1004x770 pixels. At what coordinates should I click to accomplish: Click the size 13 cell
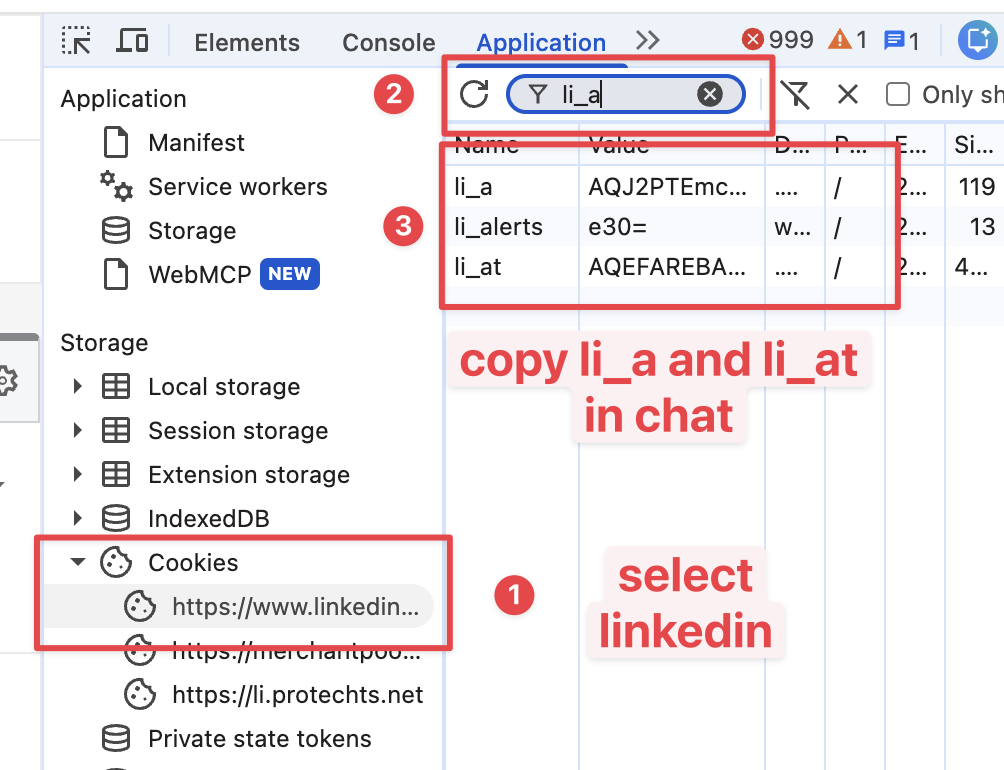(982, 227)
